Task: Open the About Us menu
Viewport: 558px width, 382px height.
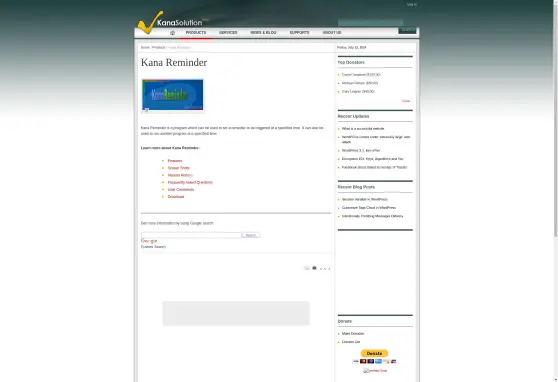Action: click(x=332, y=32)
